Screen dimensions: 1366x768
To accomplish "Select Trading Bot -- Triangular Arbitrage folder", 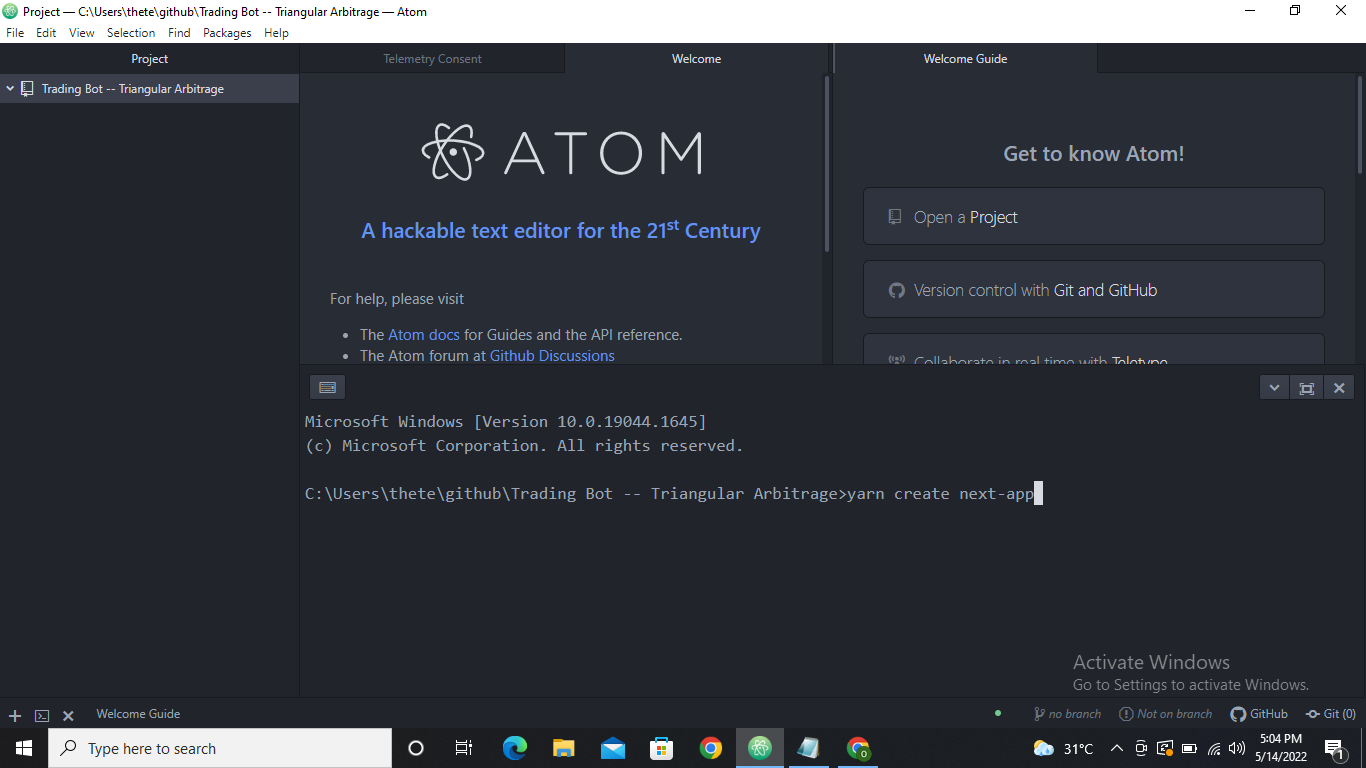I will pos(132,89).
